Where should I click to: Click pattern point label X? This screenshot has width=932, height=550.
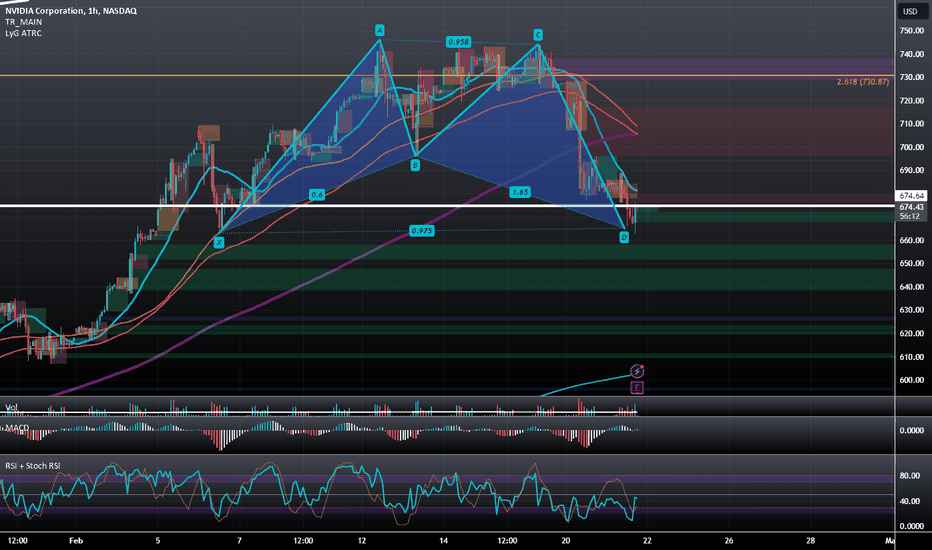[219, 242]
